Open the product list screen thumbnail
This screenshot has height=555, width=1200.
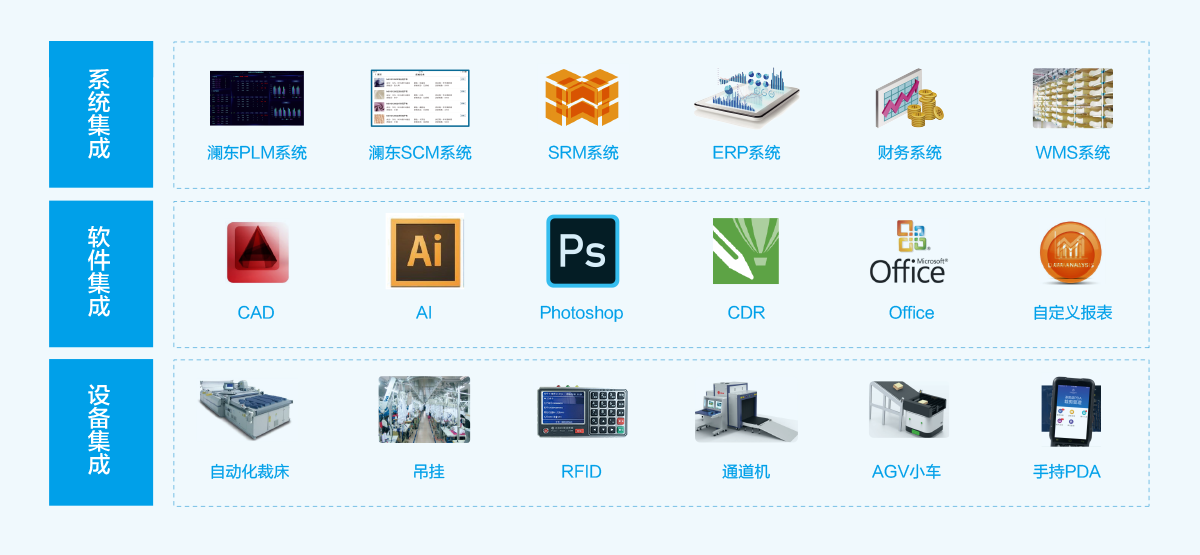click(420, 98)
